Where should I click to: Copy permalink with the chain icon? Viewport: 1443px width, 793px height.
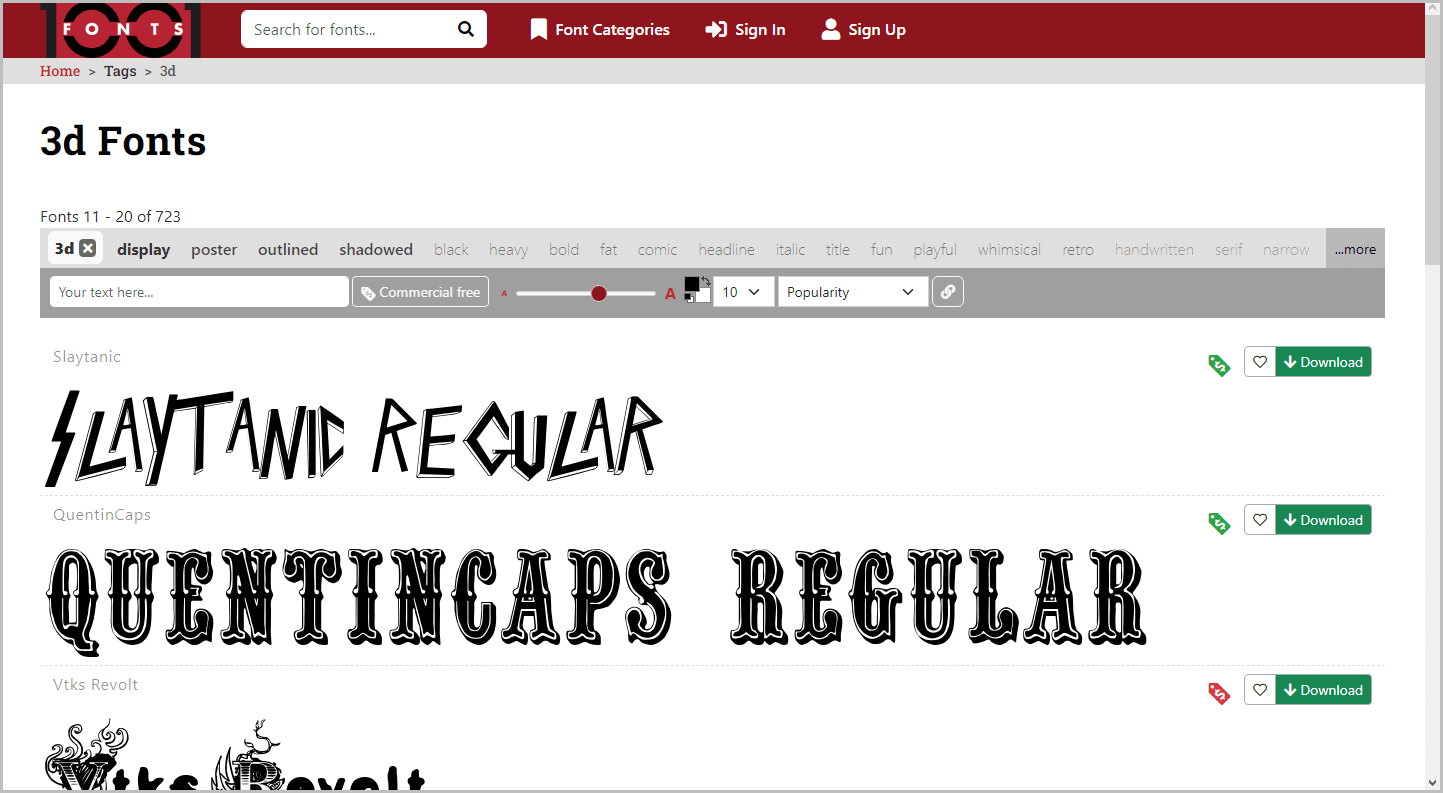coord(948,292)
